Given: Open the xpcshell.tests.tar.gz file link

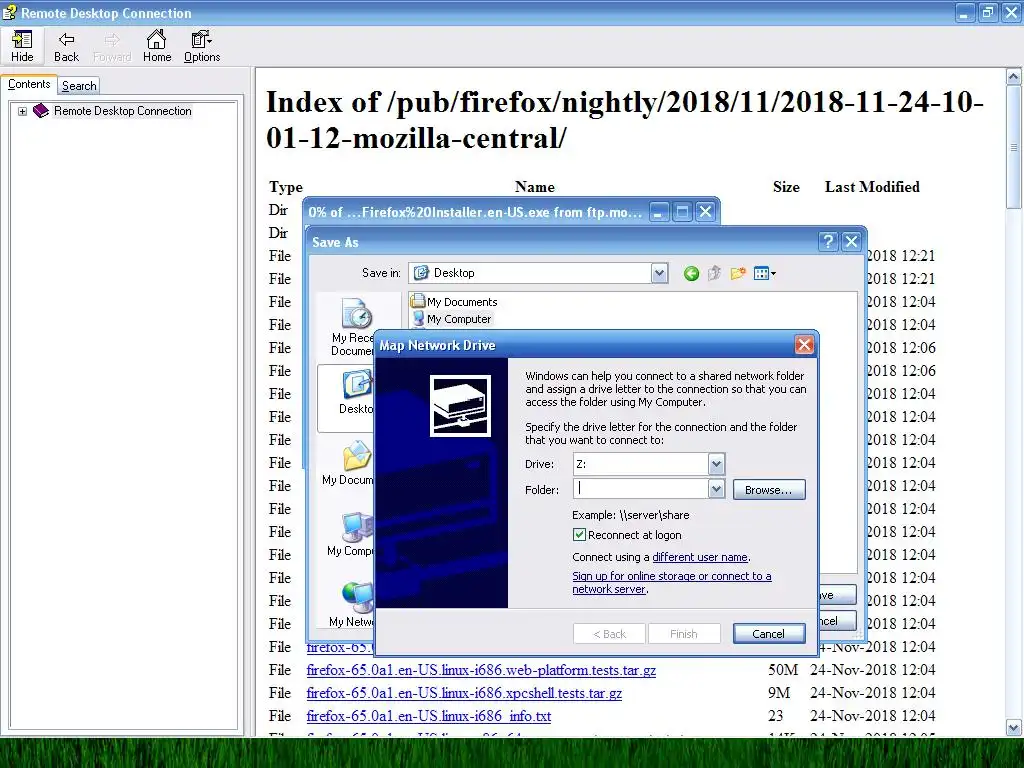Looking at the screenshot, I should point(464,693).
